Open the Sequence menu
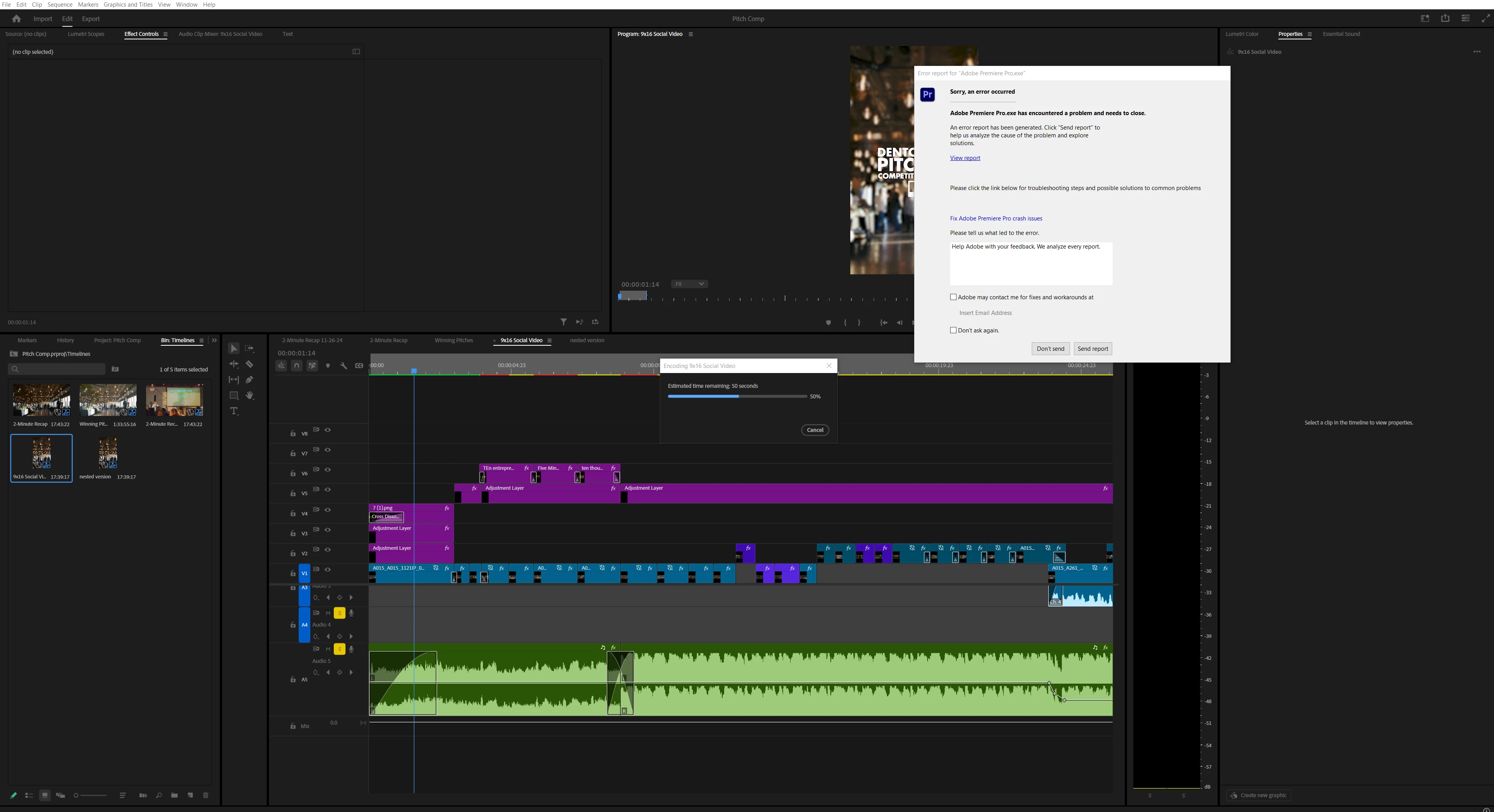Screen dimensions: 1494x812 60,5
